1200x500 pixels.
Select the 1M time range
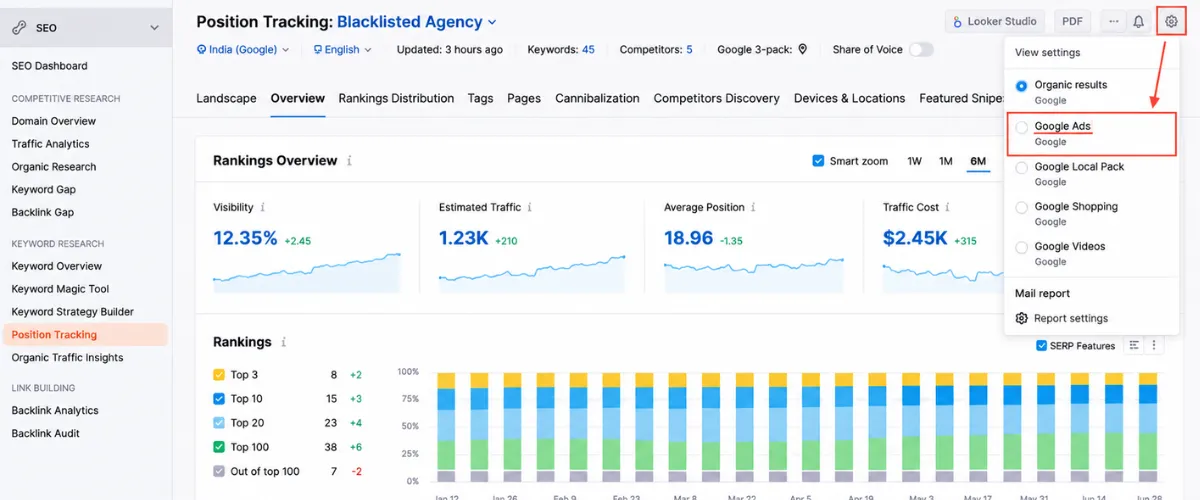pos(945,161)
